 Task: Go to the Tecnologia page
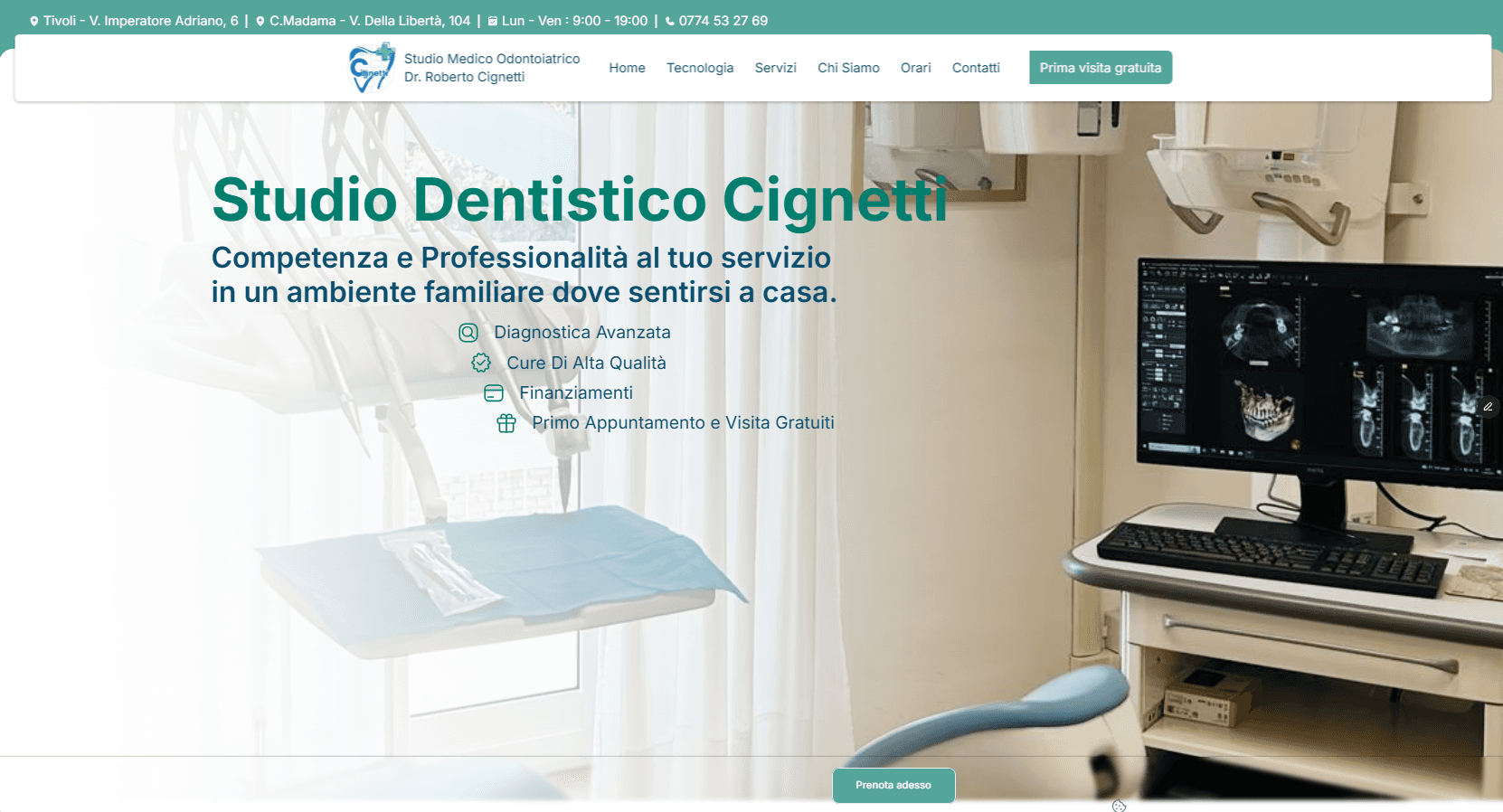pyautogui.click(x=700, y=68)
